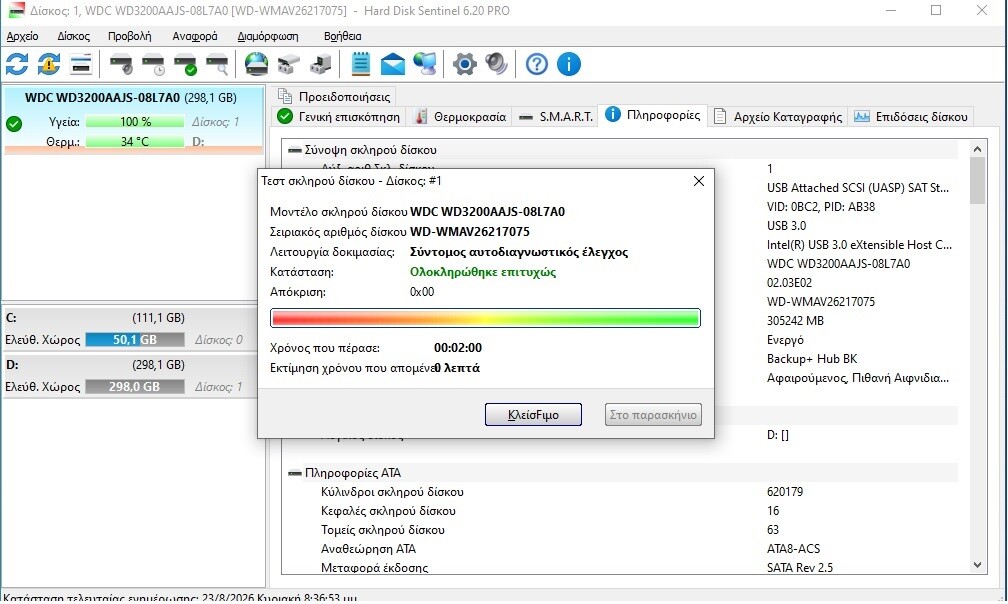Select the D: partition header row

[x=130, y=365]
